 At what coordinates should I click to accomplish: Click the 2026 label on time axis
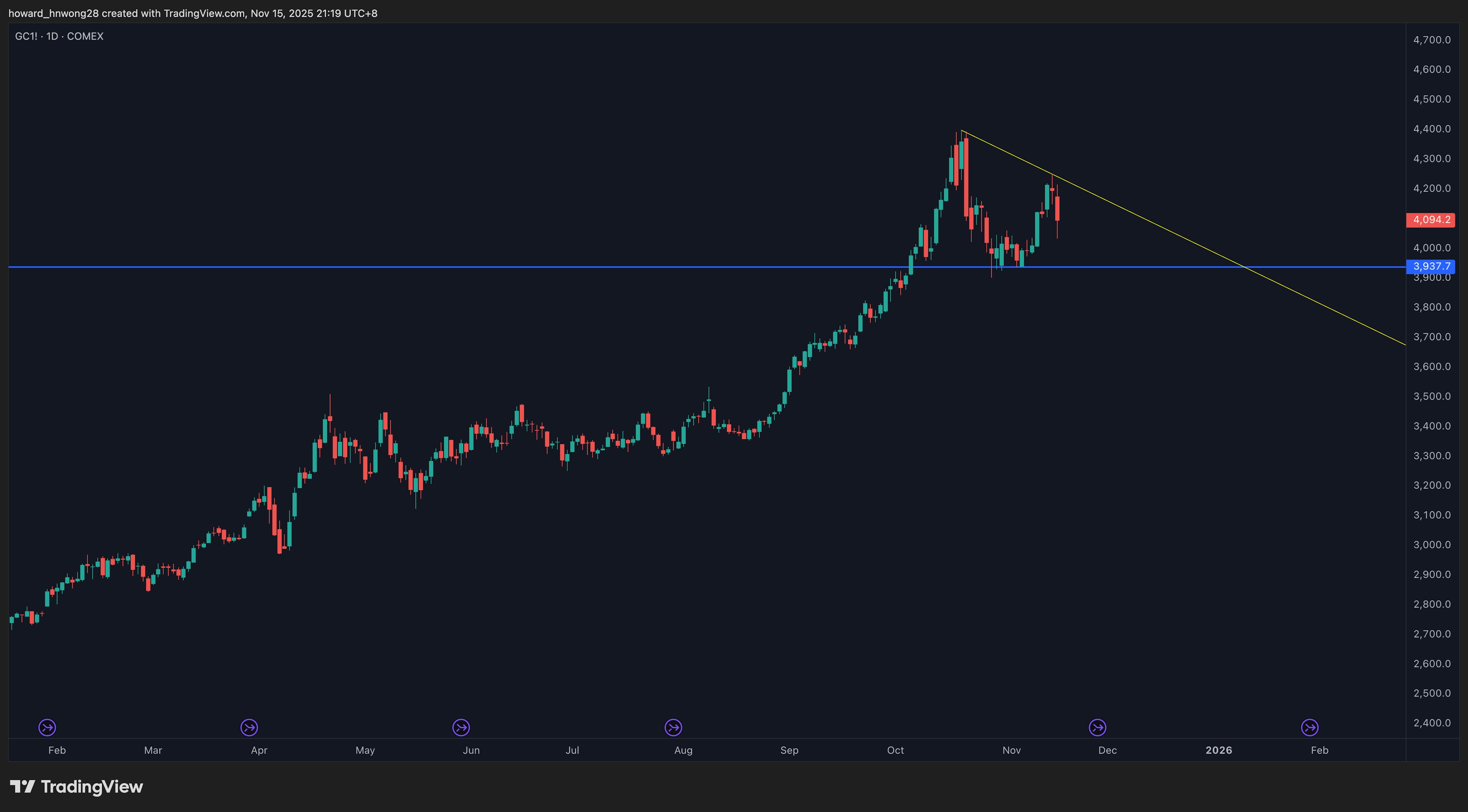tap(1218, 750)
